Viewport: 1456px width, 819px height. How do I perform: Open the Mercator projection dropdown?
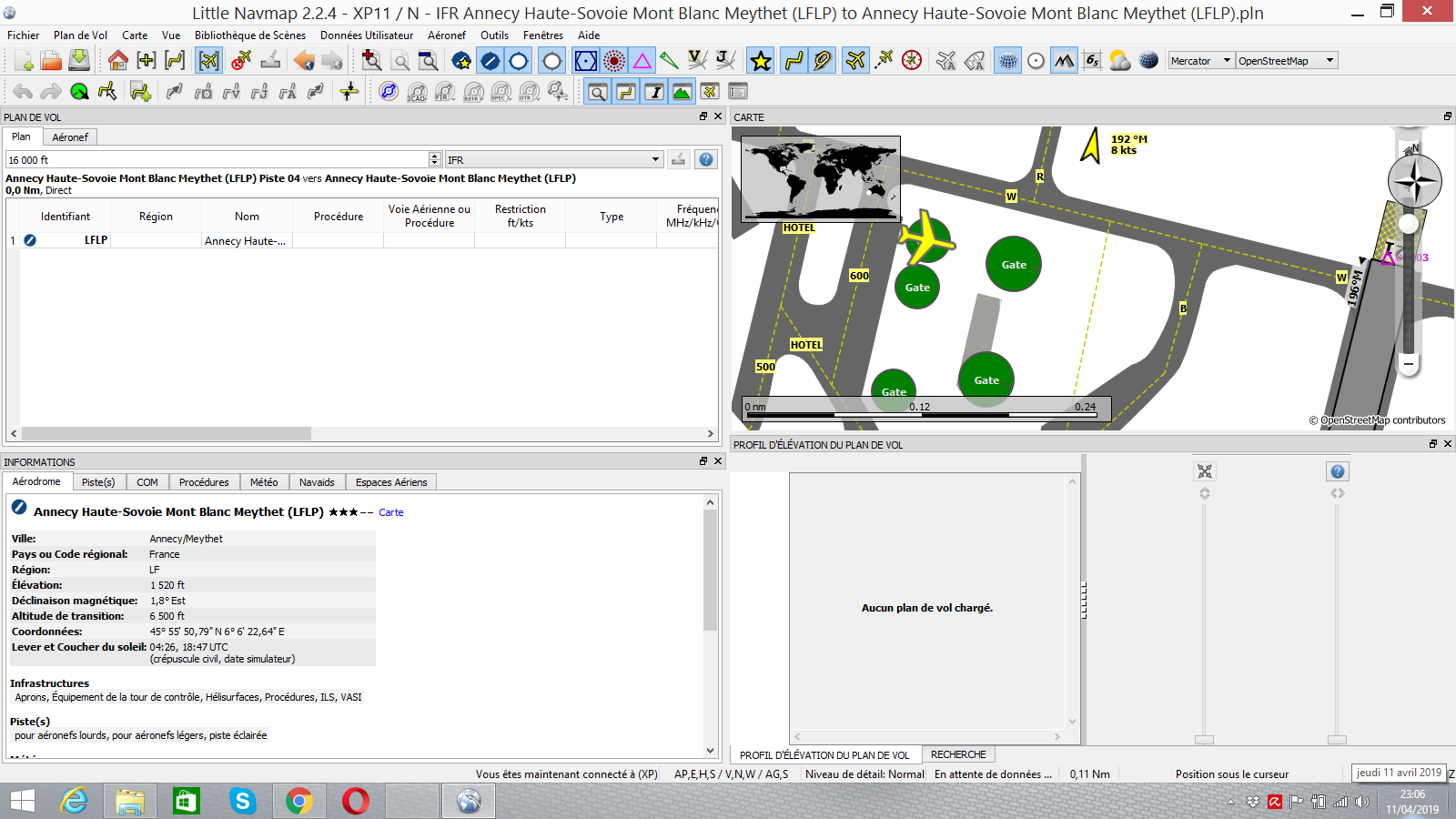coord(1200,61)
